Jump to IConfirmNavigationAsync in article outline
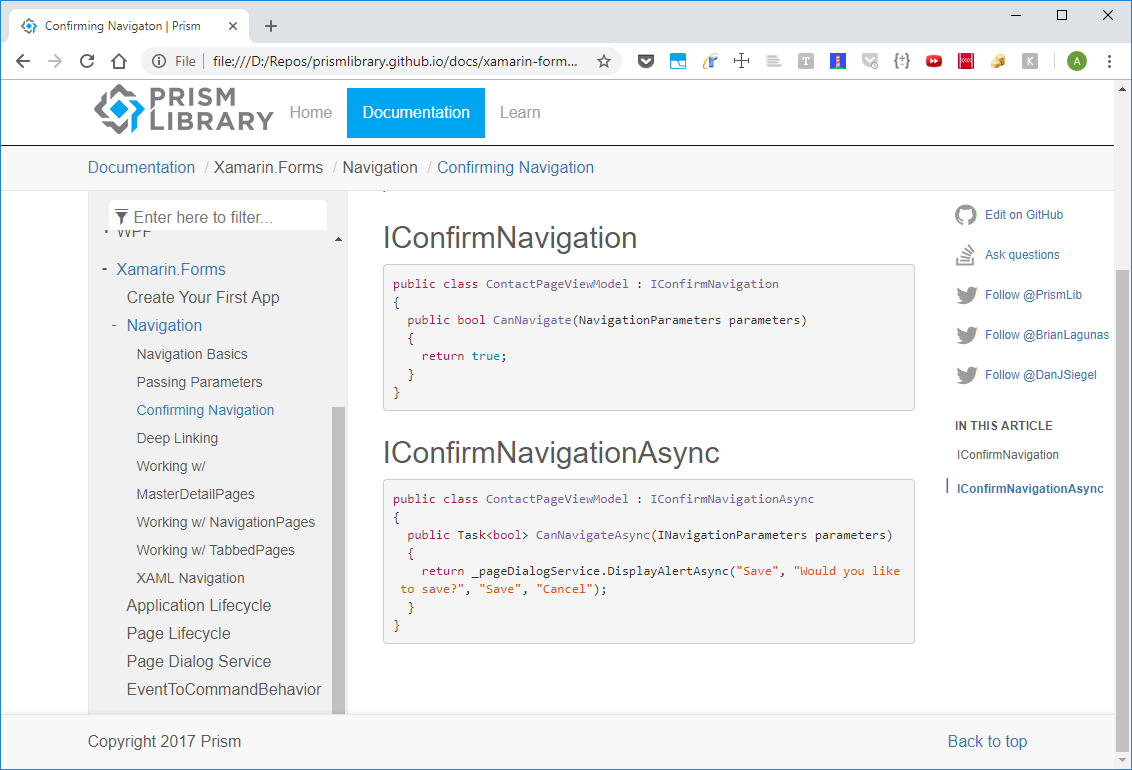This screenshot has width=1132, height=770. click(1030, 489)
